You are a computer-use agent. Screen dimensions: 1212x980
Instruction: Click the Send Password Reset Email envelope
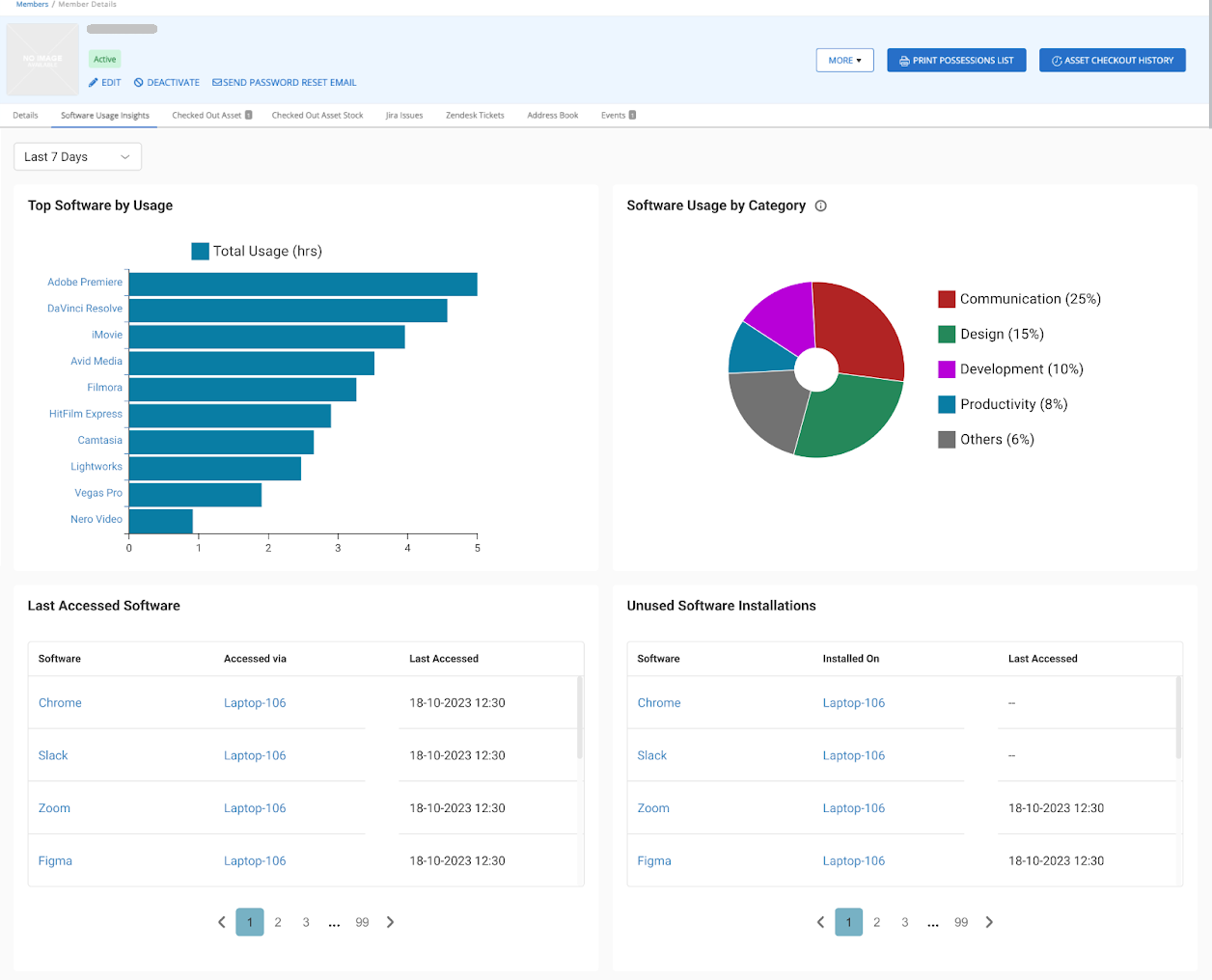217,83
